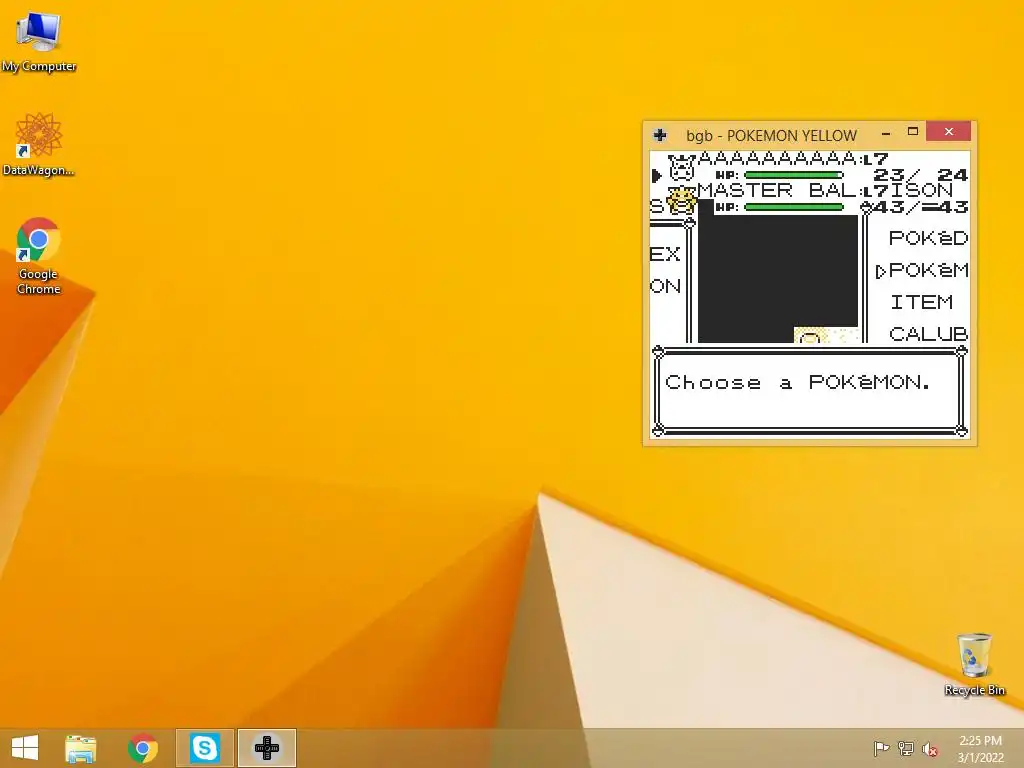Click the first Pokemon's sprite icon
The image size is (1024, 768).
click(x=682, y=167)
